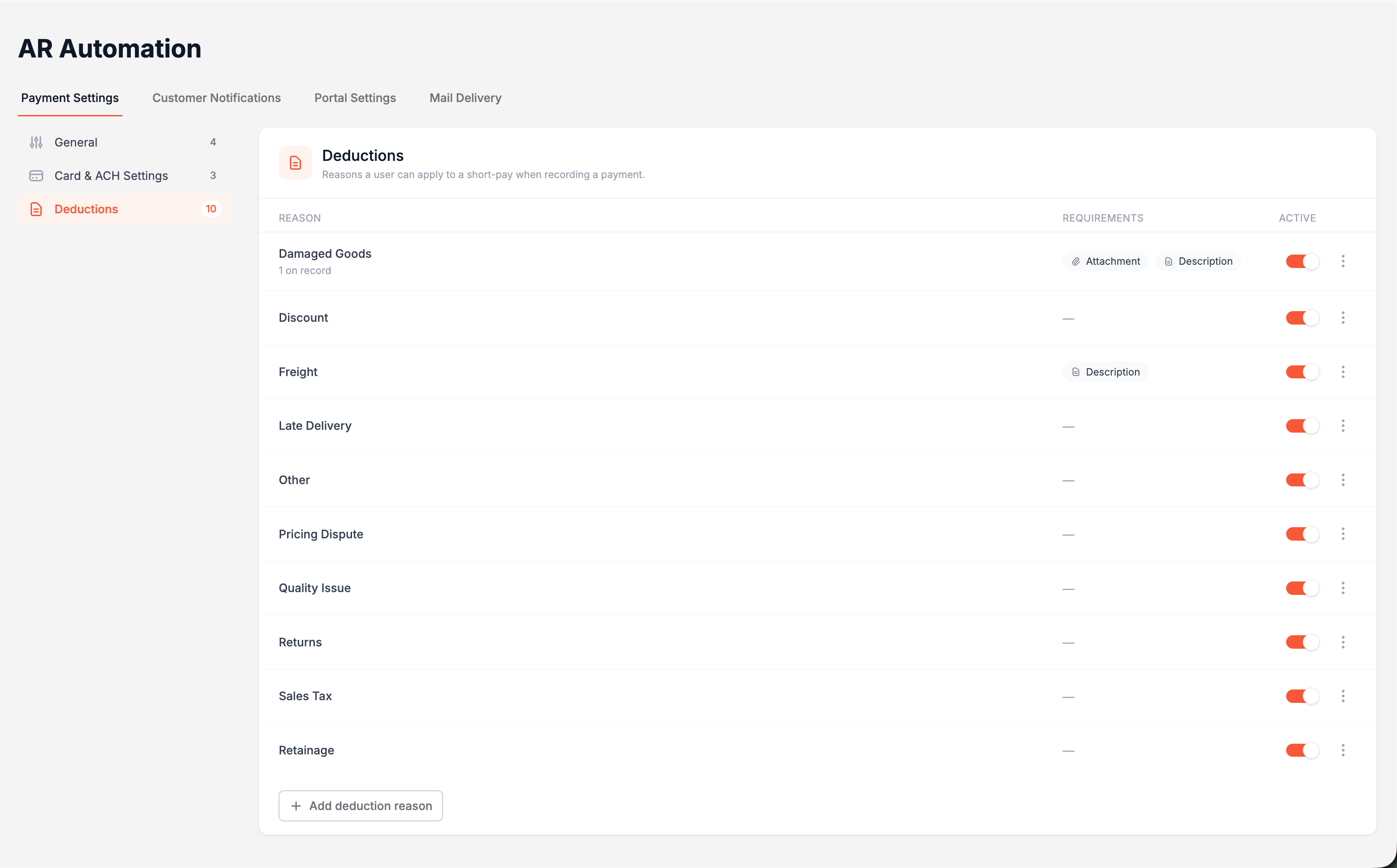Open more options for Quality Issue
The image size is (1397, 868).
(1343, 588)
